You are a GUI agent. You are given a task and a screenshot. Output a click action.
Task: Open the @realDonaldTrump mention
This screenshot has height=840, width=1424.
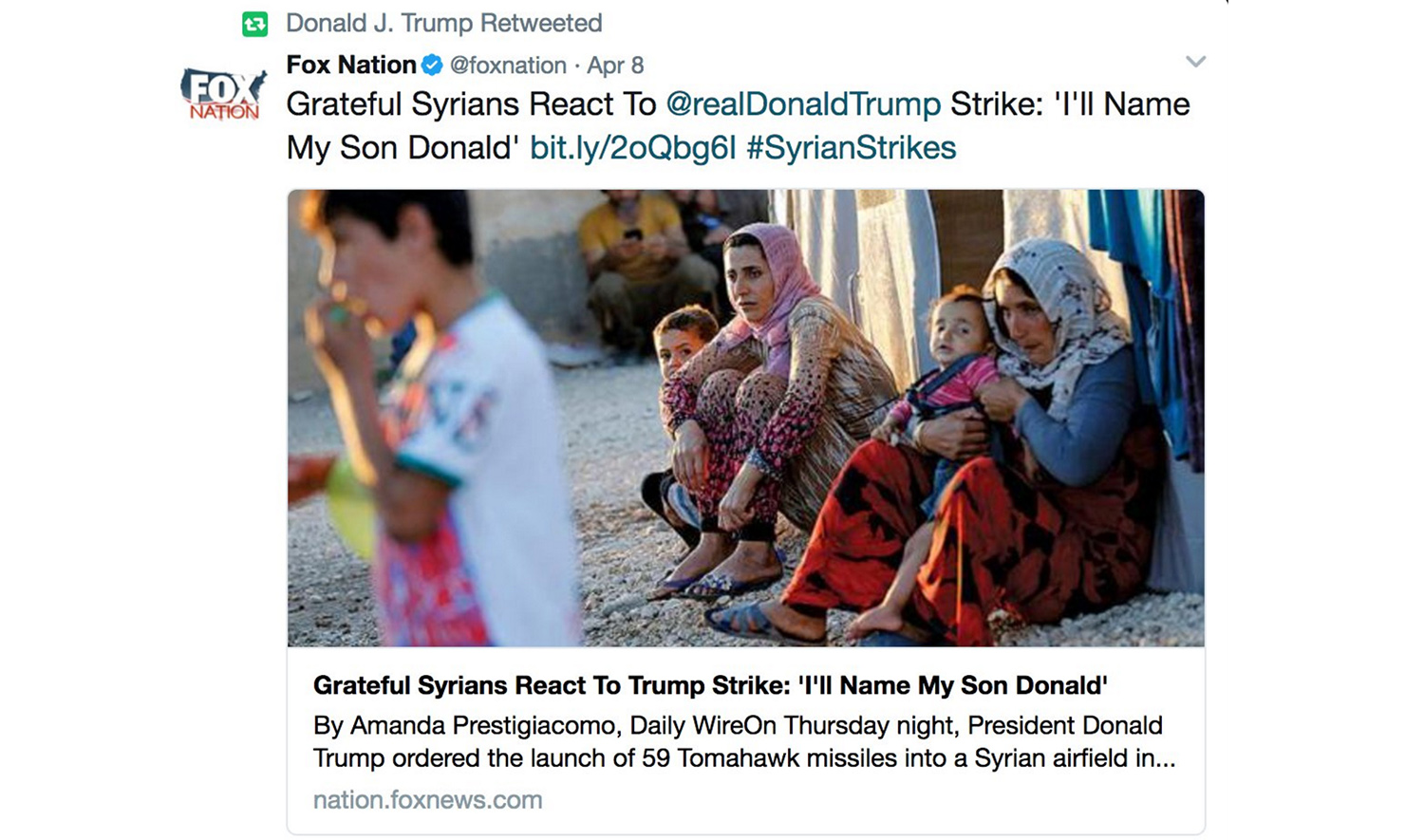pyautogui.click(x=803, y=104)
